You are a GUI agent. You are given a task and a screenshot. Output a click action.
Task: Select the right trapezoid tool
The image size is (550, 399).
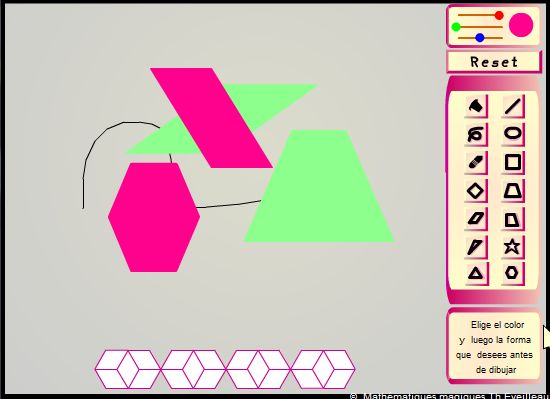pyautogui.click(x=512, y=219)
